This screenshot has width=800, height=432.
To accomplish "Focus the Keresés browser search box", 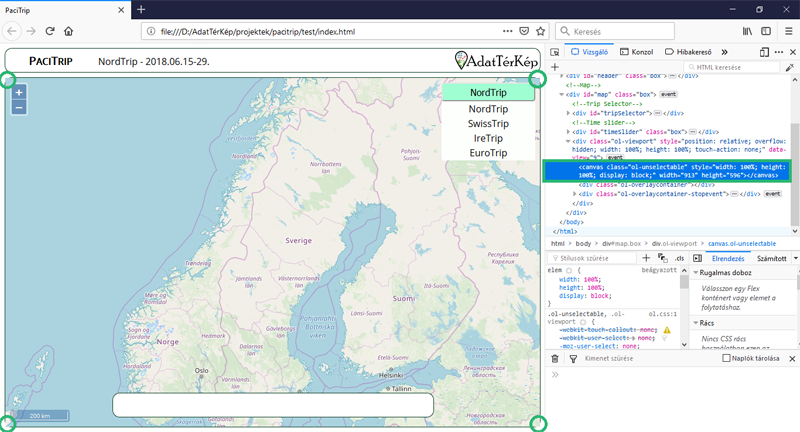I will pos(615,31).
